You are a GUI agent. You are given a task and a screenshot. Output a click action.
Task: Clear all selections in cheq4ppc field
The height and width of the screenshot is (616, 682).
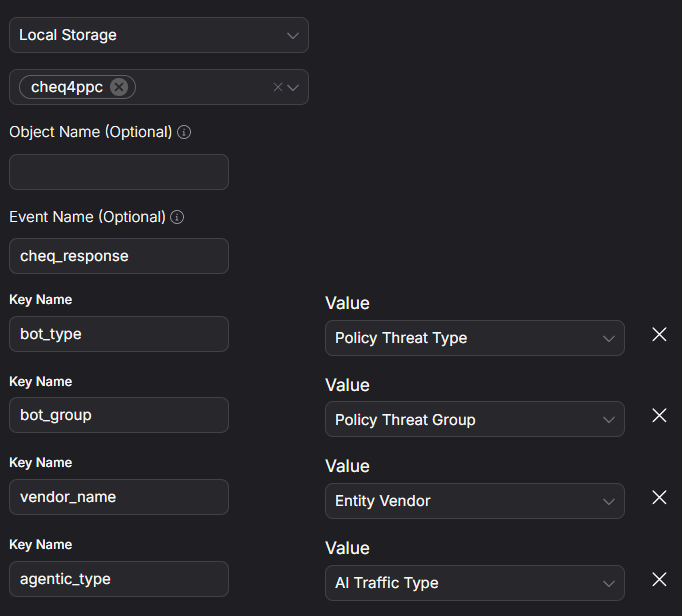tap(277, 87)
